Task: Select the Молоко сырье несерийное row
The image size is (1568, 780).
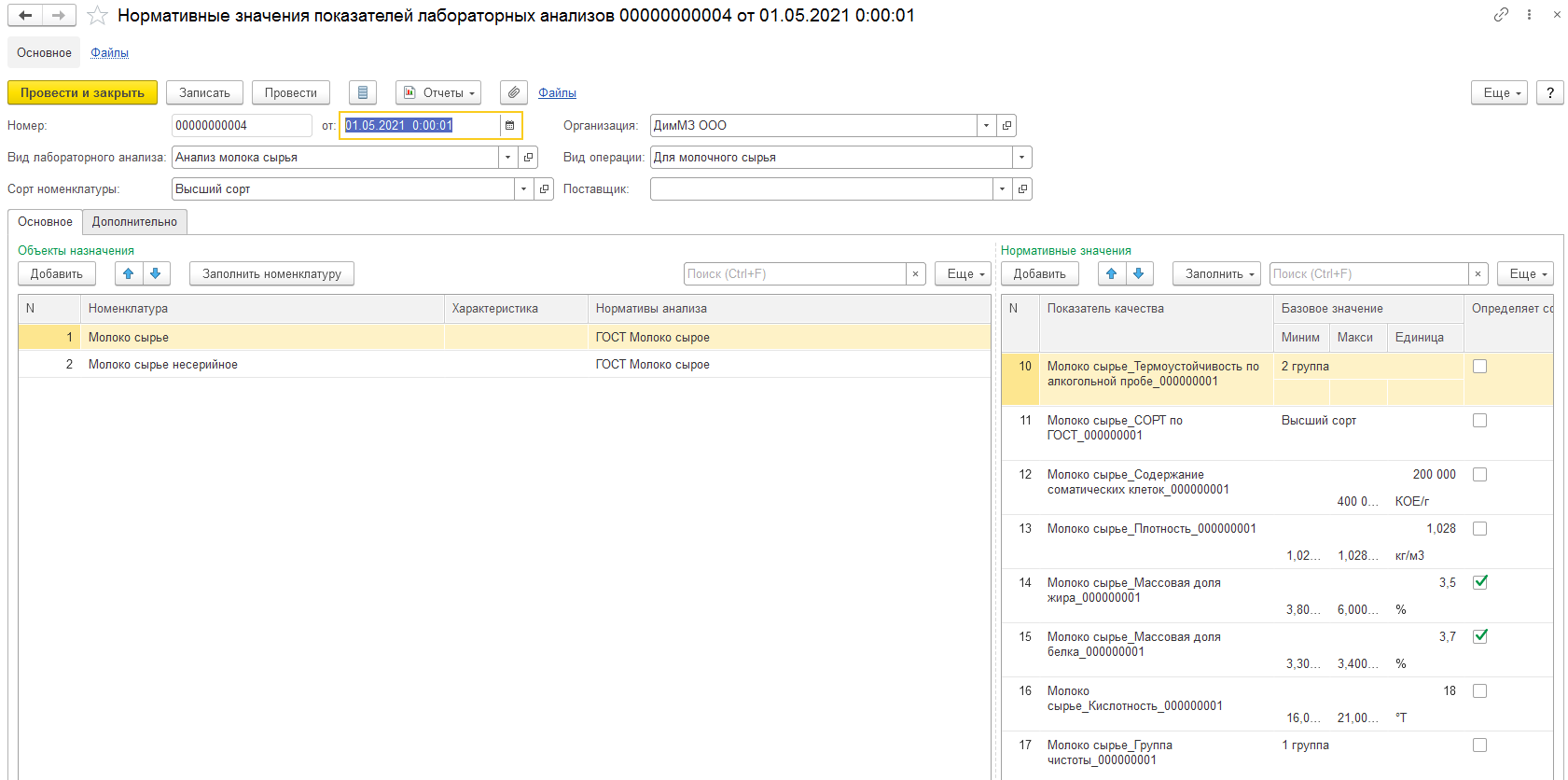Action: coord(504,364)
